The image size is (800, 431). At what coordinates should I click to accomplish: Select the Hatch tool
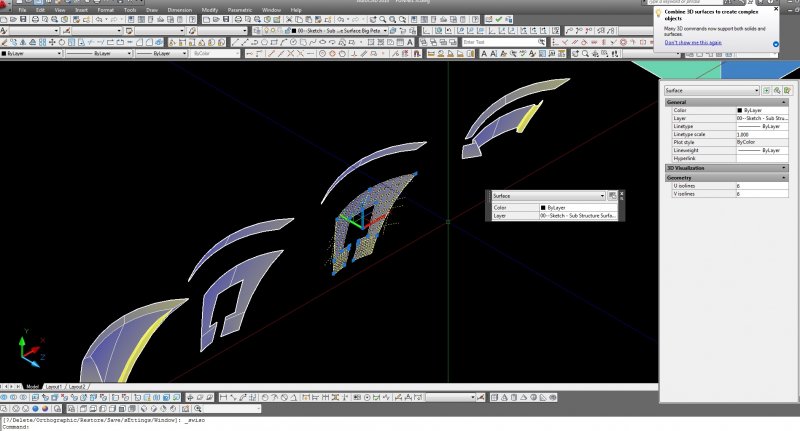(371, 42)
